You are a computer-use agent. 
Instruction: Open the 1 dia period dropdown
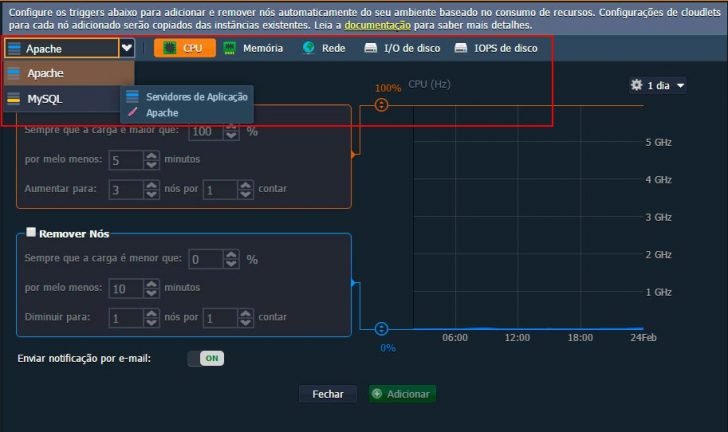click(x=657, y=85)
